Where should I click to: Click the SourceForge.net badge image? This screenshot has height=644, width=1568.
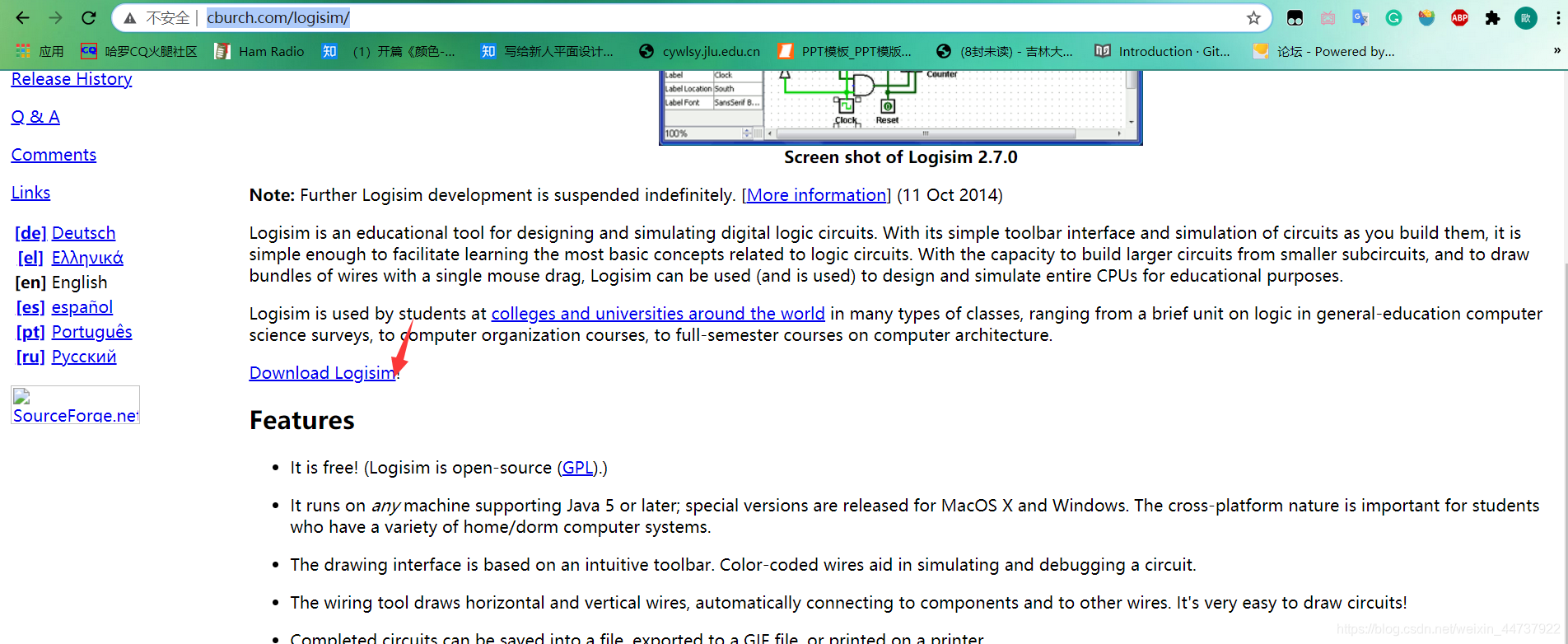click(75, 405)
